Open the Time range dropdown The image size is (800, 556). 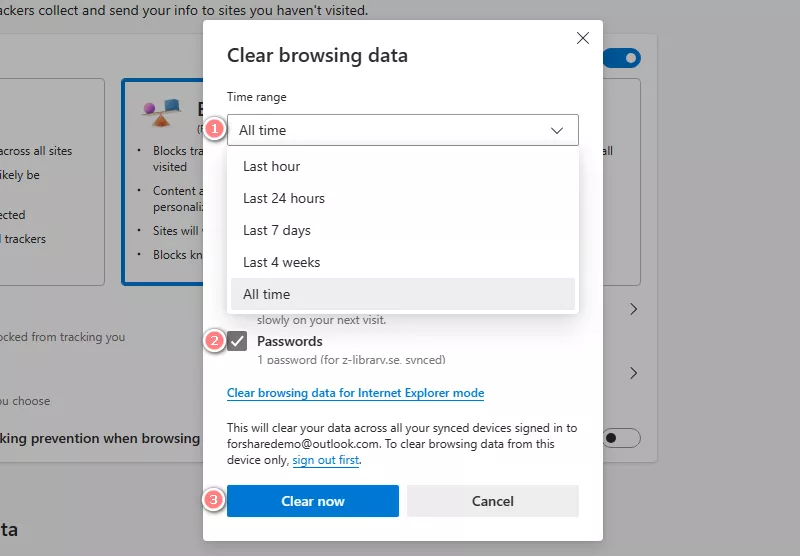click(x=403, y=130)
